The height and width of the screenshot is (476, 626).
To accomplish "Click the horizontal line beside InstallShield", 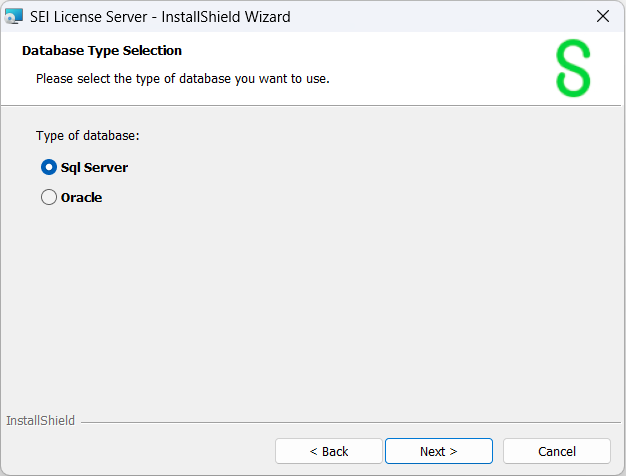I will (350, 422).
